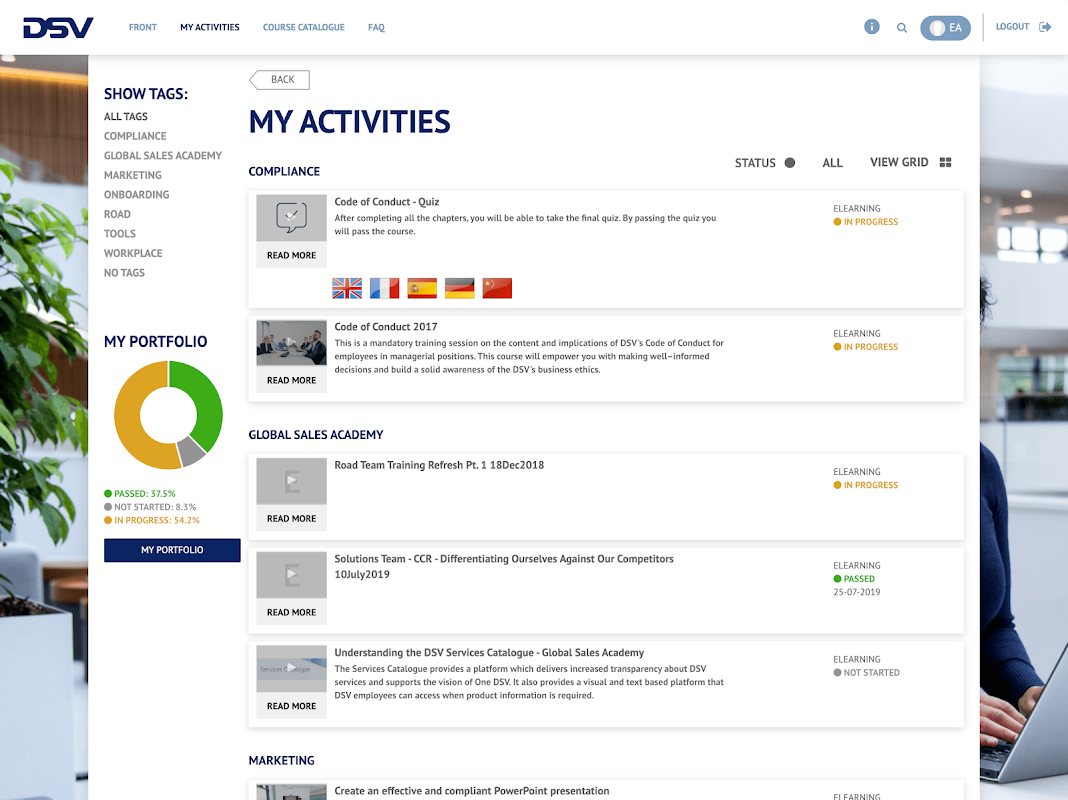Switch to grid view icon
The width and height of the screenshot is (1068, 800).
945,162
